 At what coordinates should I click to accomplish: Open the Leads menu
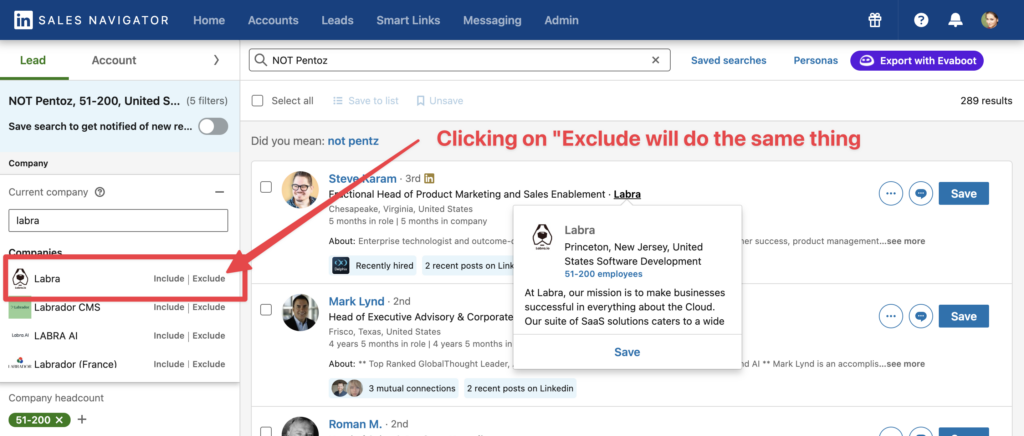click(x=338, y=20)
